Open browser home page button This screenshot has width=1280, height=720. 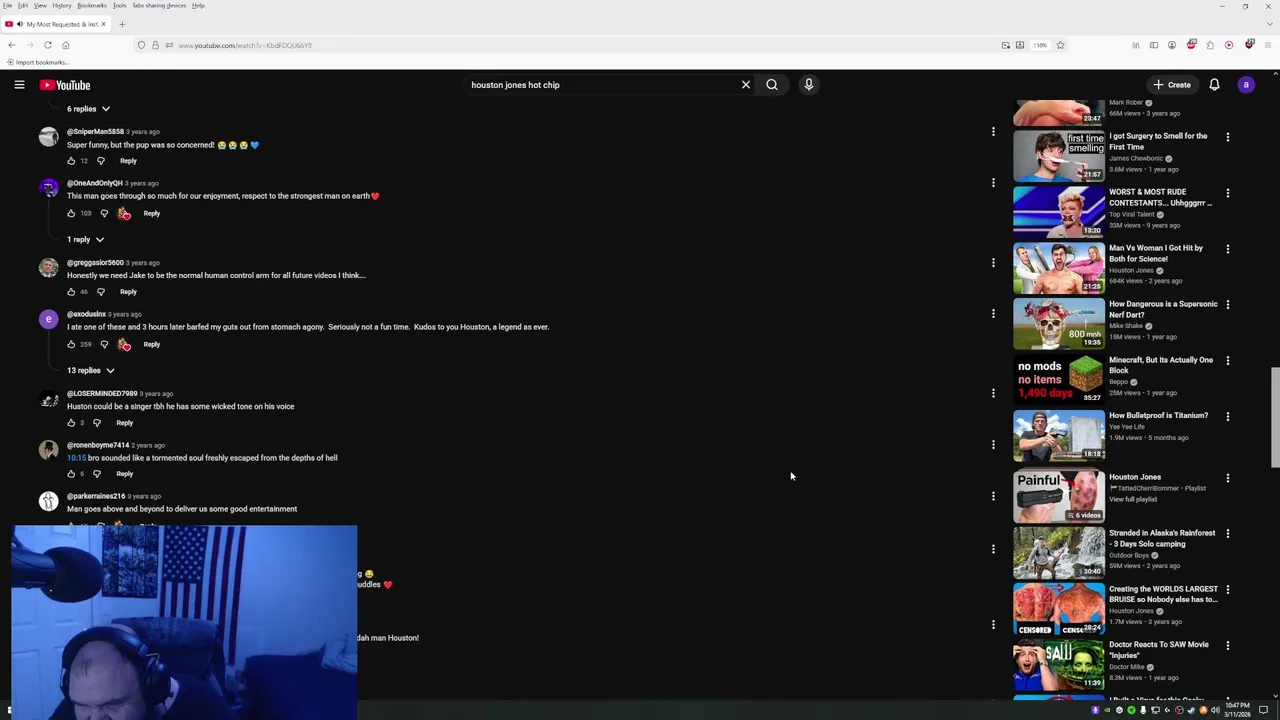tap(66, 45)
